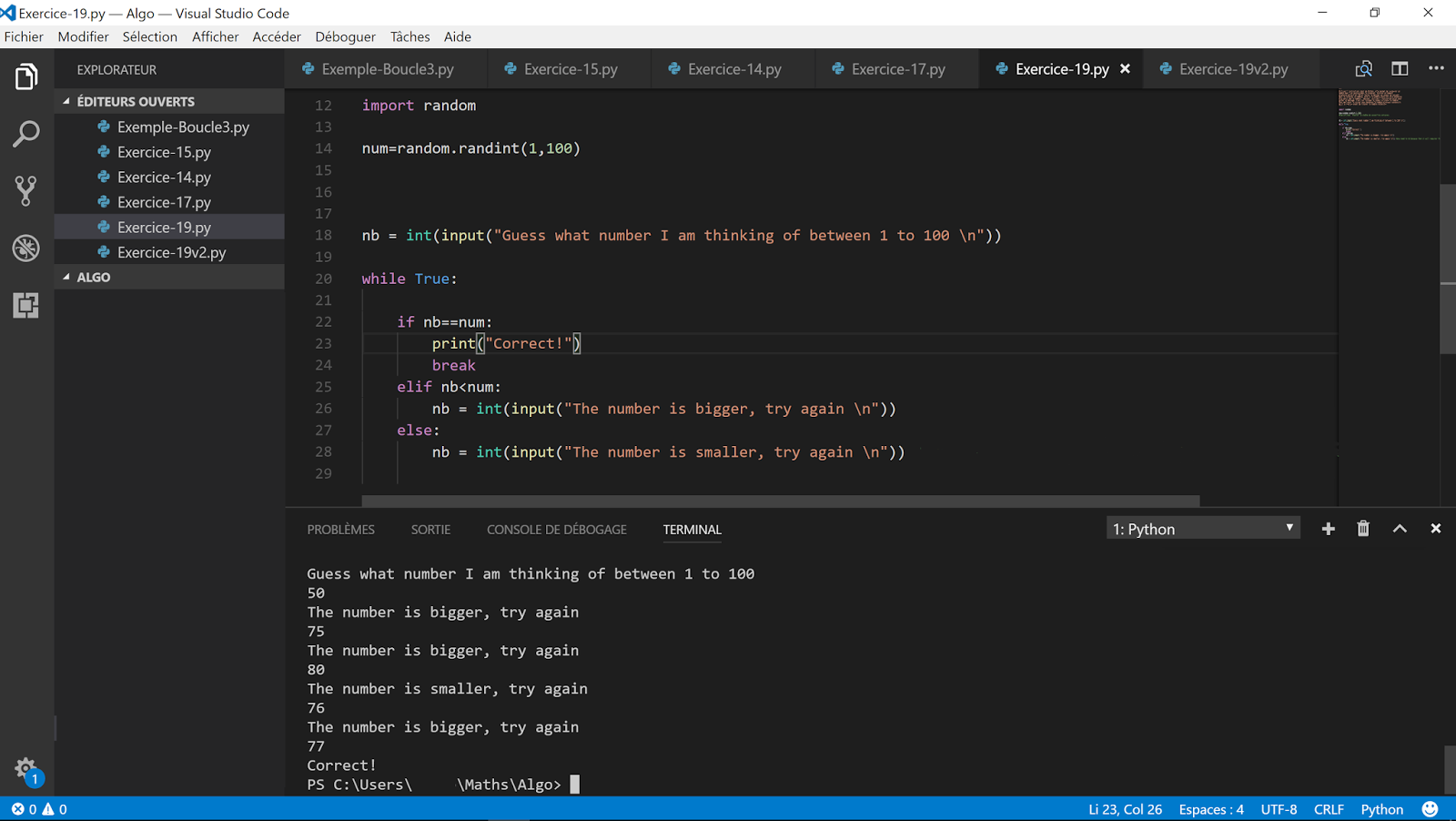This screenshot has height=821, width=1456.
Task: Kill the terminal using the trash icon
Action: point(1362,528)
